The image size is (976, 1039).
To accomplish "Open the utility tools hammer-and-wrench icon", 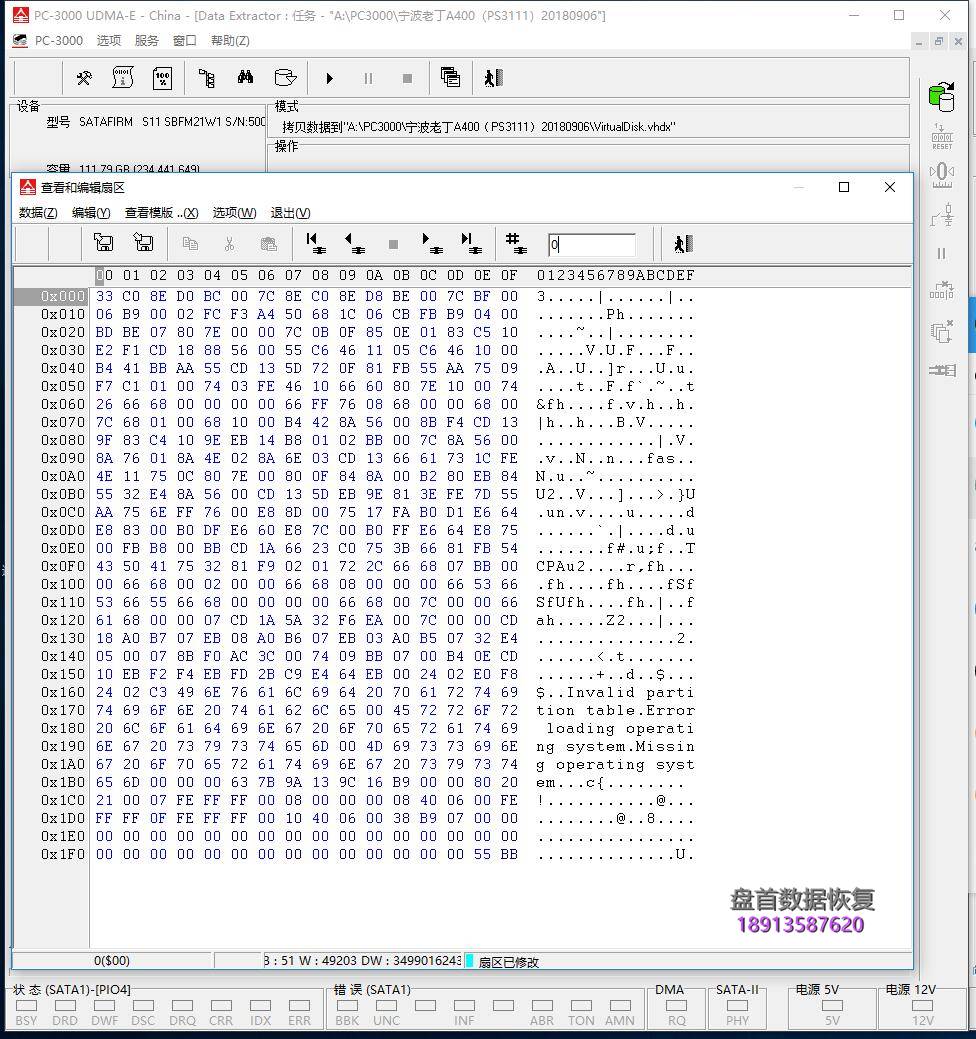I will (84, 78).
